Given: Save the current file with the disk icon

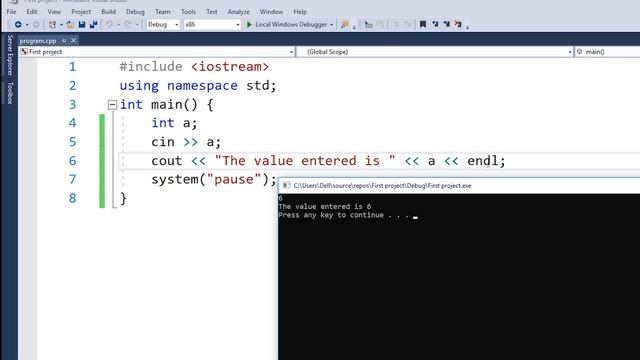Looking at the screenshot, I should (x=82, y=24).
